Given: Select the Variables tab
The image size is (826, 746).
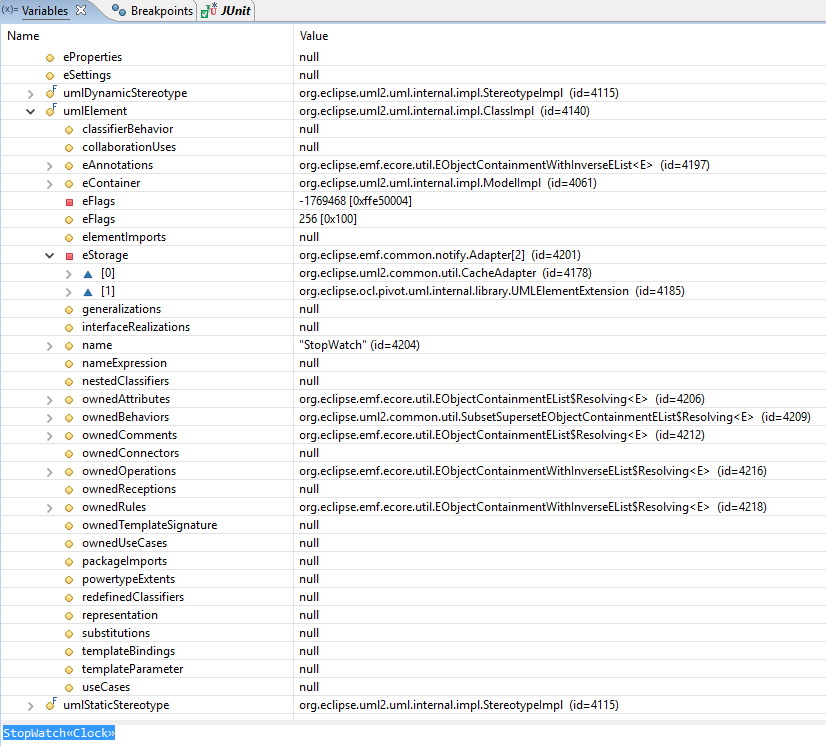Looking at the screenshot, I should coord(45,11).
